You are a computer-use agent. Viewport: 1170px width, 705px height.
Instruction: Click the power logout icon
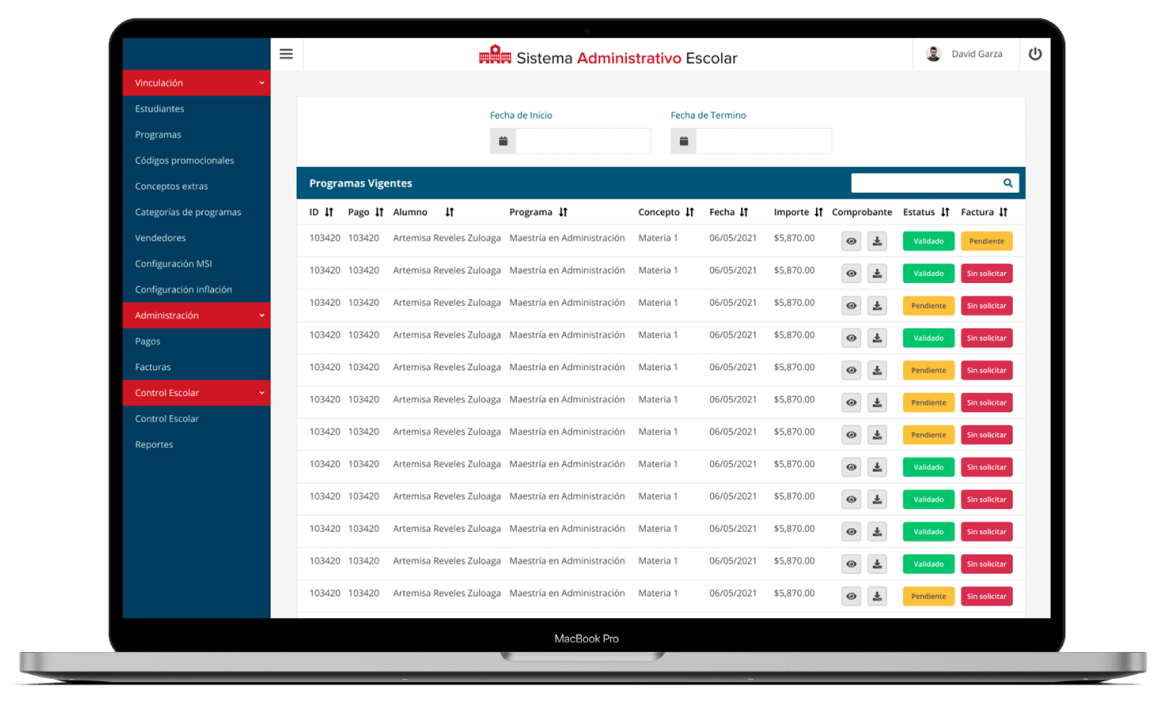click(x=1034, y=54)
